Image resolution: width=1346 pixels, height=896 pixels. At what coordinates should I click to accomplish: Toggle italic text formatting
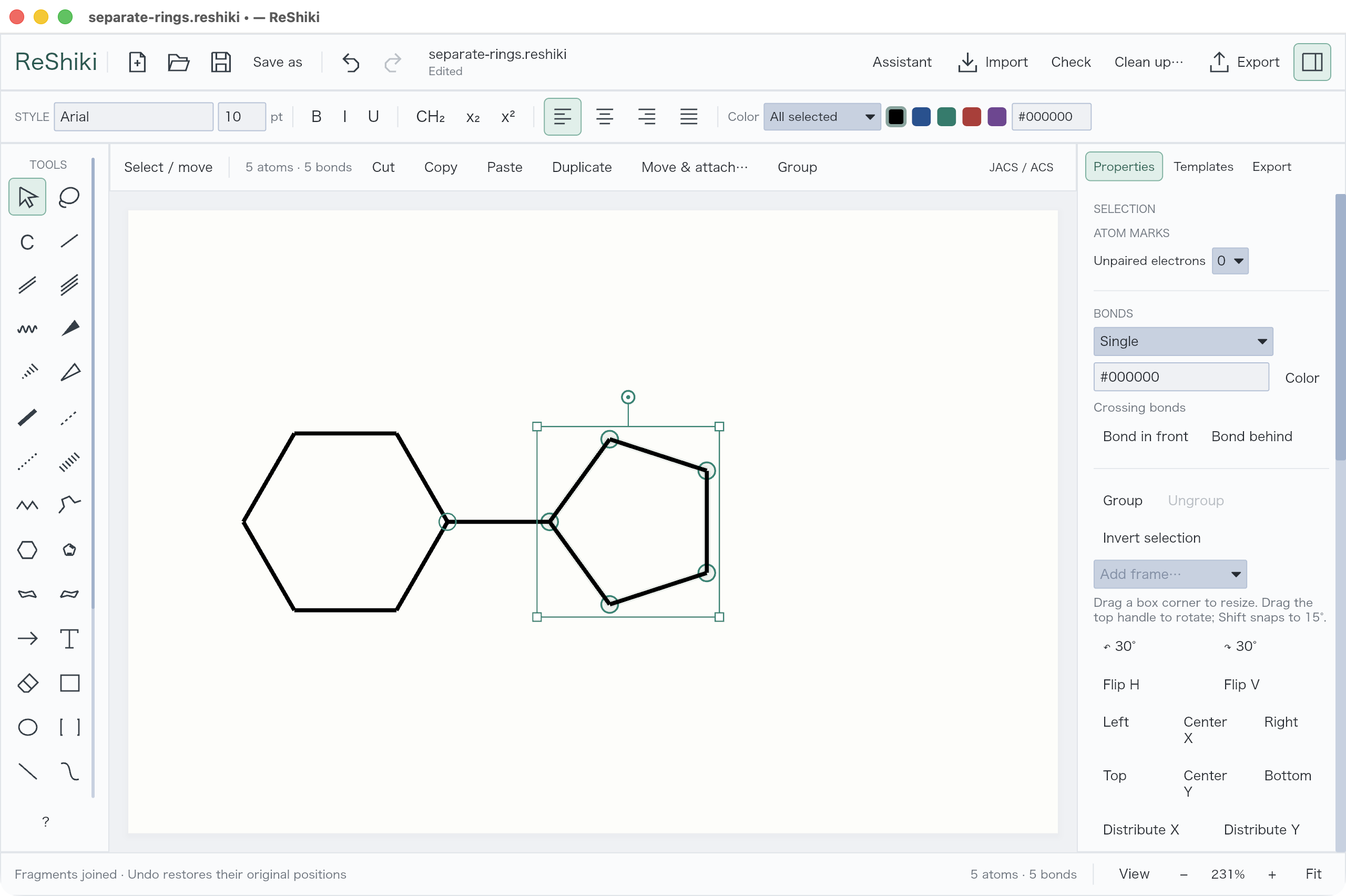click(344, 117)
